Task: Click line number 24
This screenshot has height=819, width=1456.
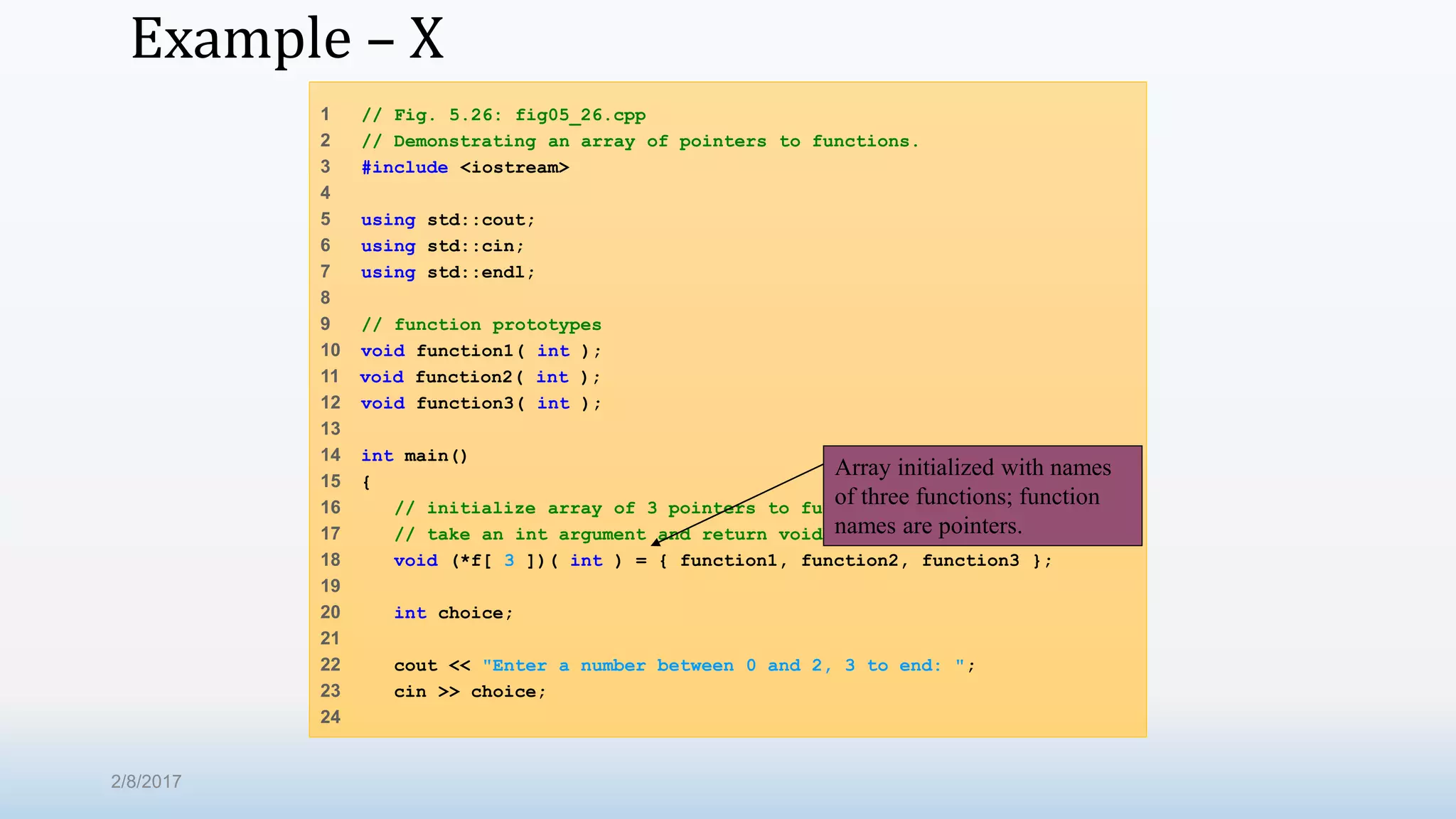Action: coord(331,717)
